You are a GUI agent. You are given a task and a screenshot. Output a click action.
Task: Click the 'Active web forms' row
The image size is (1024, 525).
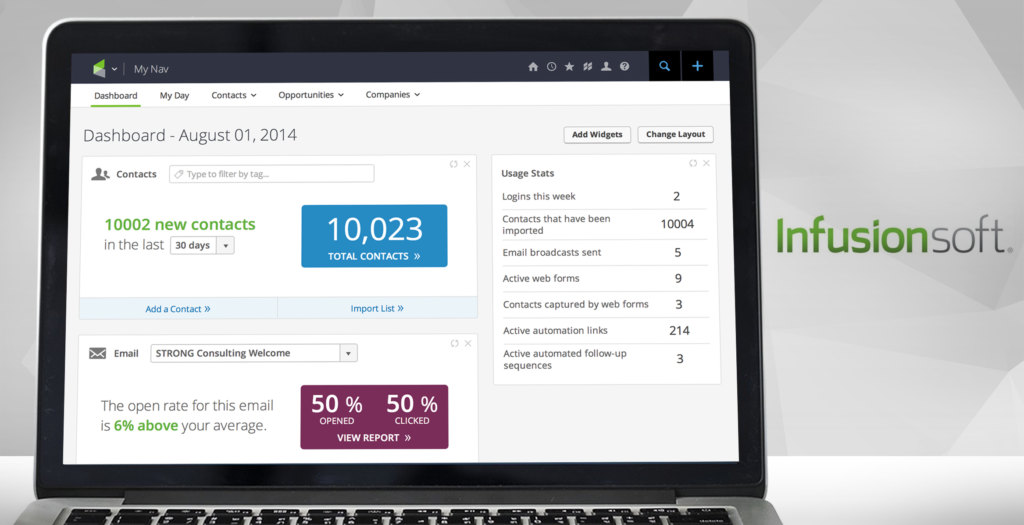[x=604, y=279]
